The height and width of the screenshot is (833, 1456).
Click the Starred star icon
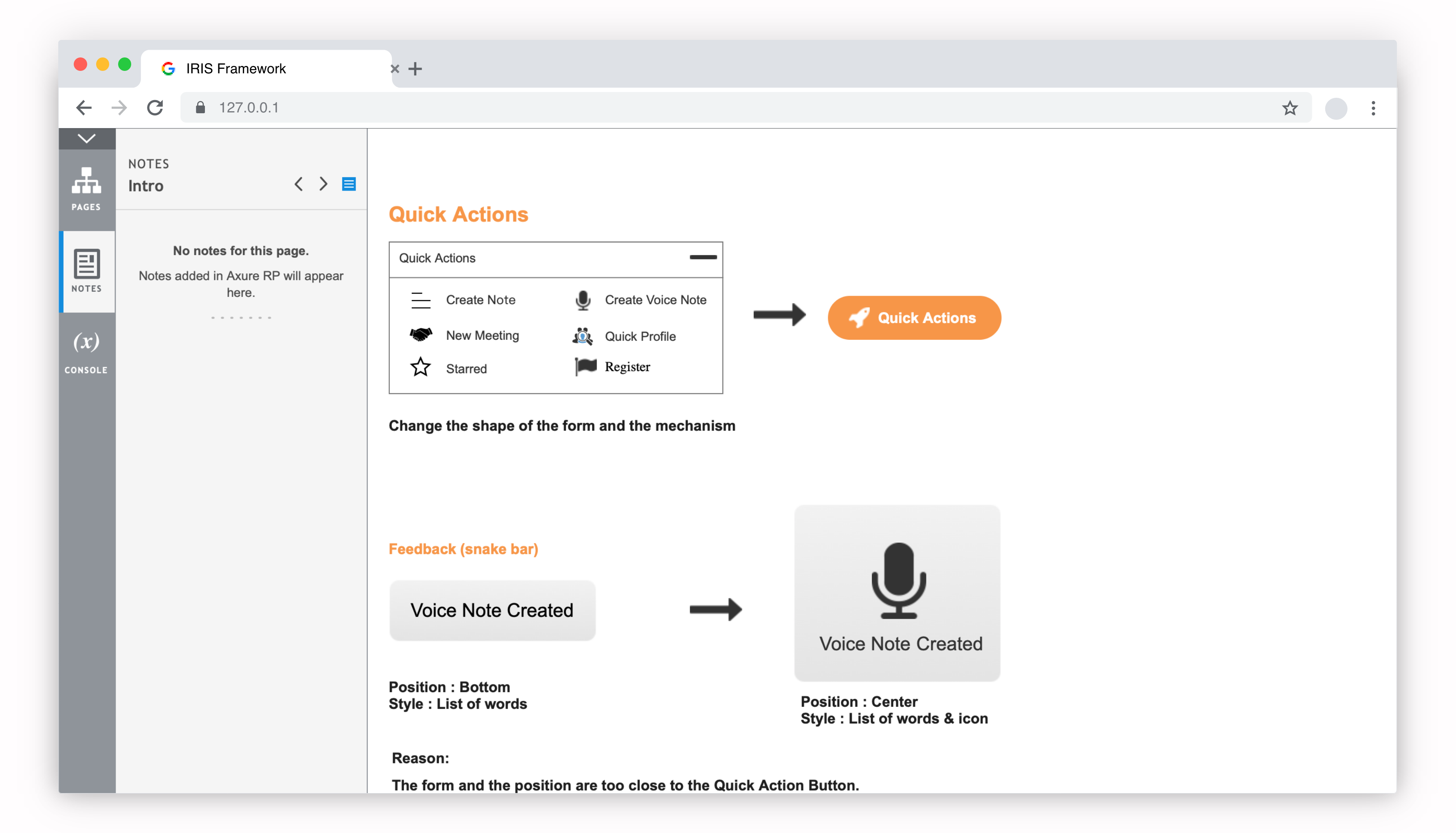coord(420,367)
